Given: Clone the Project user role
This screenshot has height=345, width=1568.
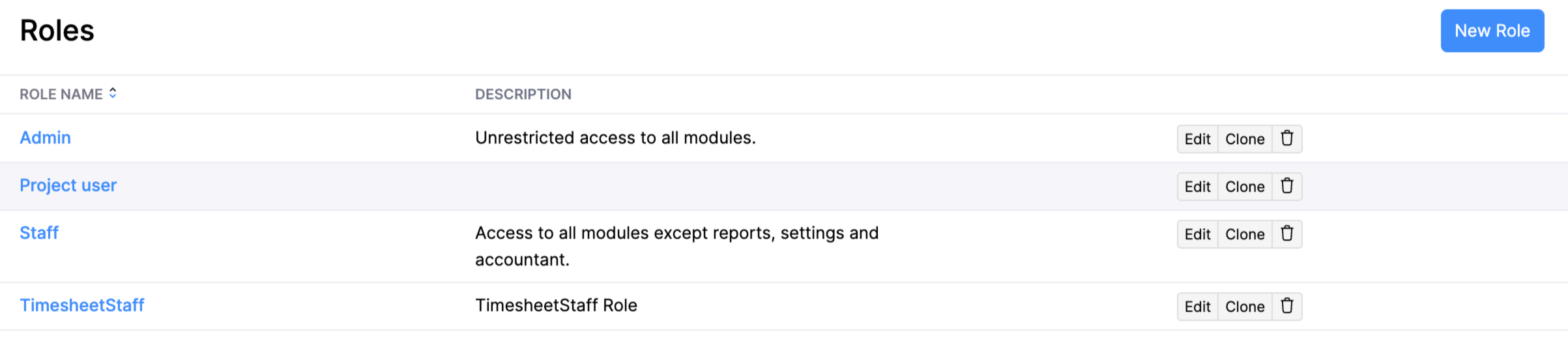Looking at the screenshot, I should [x=1245, y=187].
